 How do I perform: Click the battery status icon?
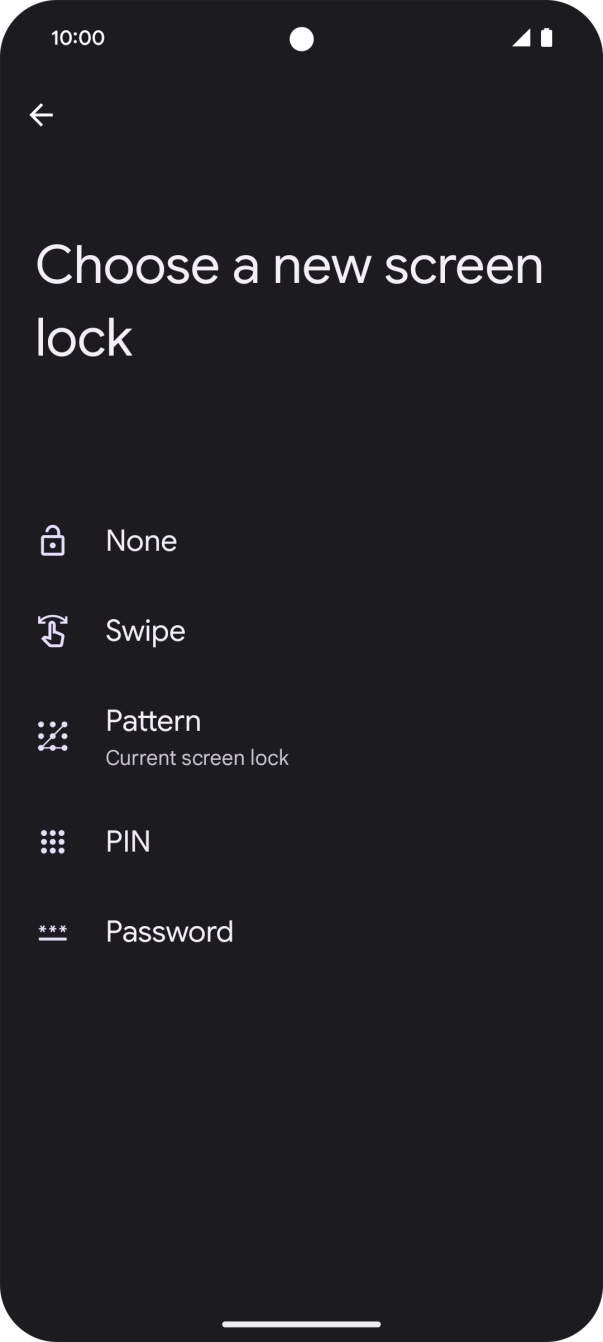[547, 38]
